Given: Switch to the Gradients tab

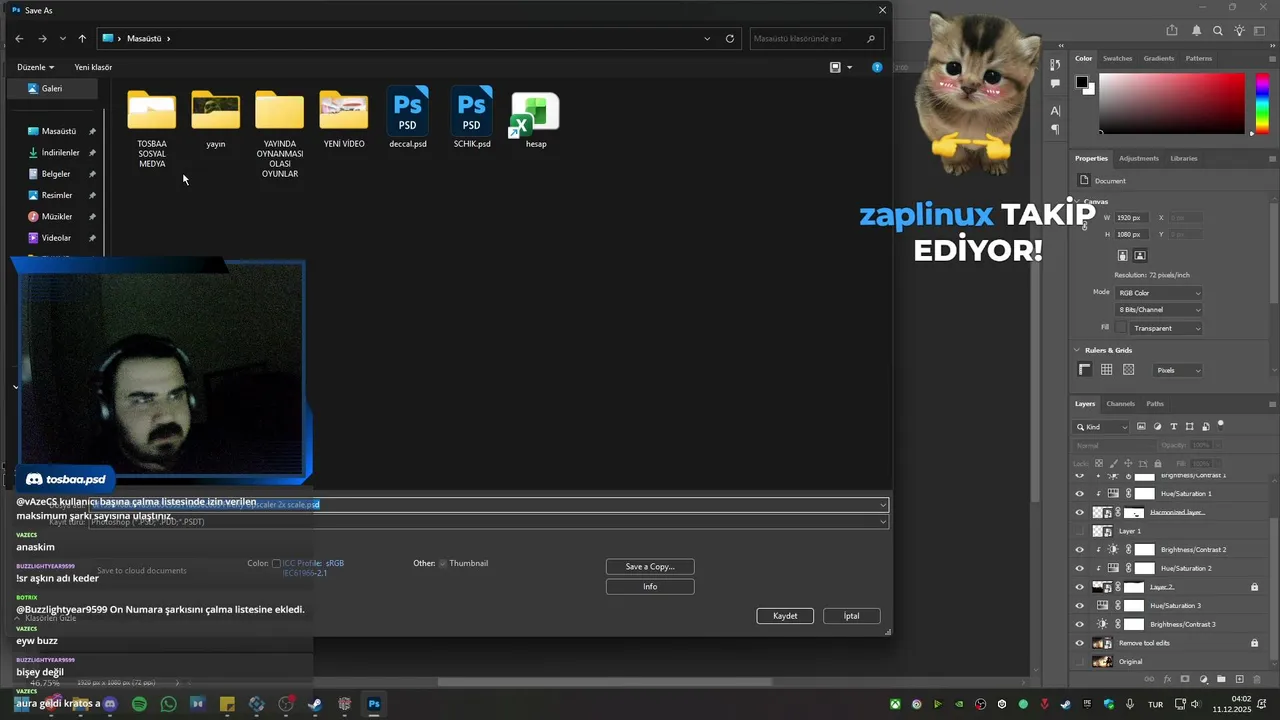Looking at the screenshot, I should pyautogui.click(x=1159, y=58).
